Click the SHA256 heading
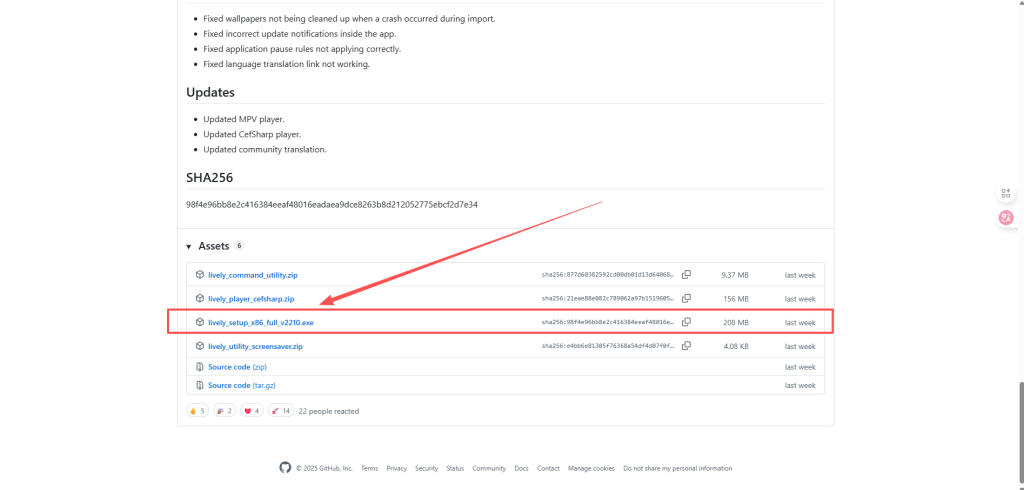The image size is (1024, 490). pos(210,178)
